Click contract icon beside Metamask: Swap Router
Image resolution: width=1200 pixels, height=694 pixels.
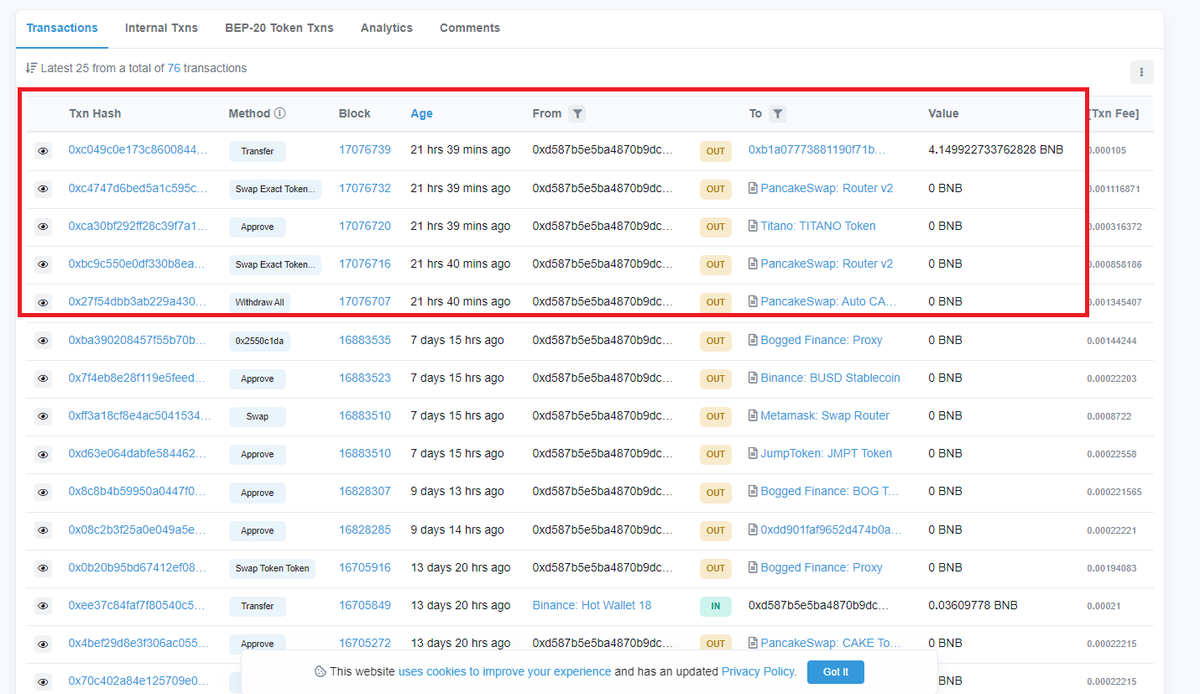[x=753, y=416]
